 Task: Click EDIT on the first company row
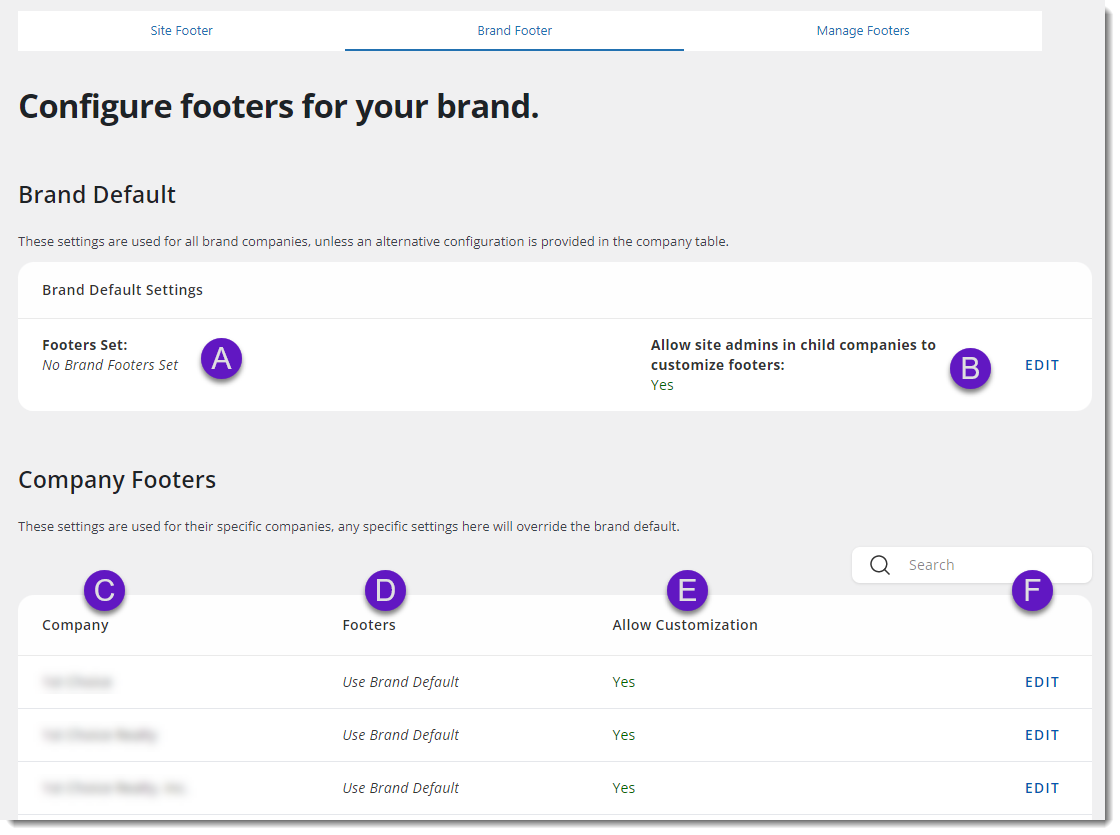click(x=1041, y=681)
